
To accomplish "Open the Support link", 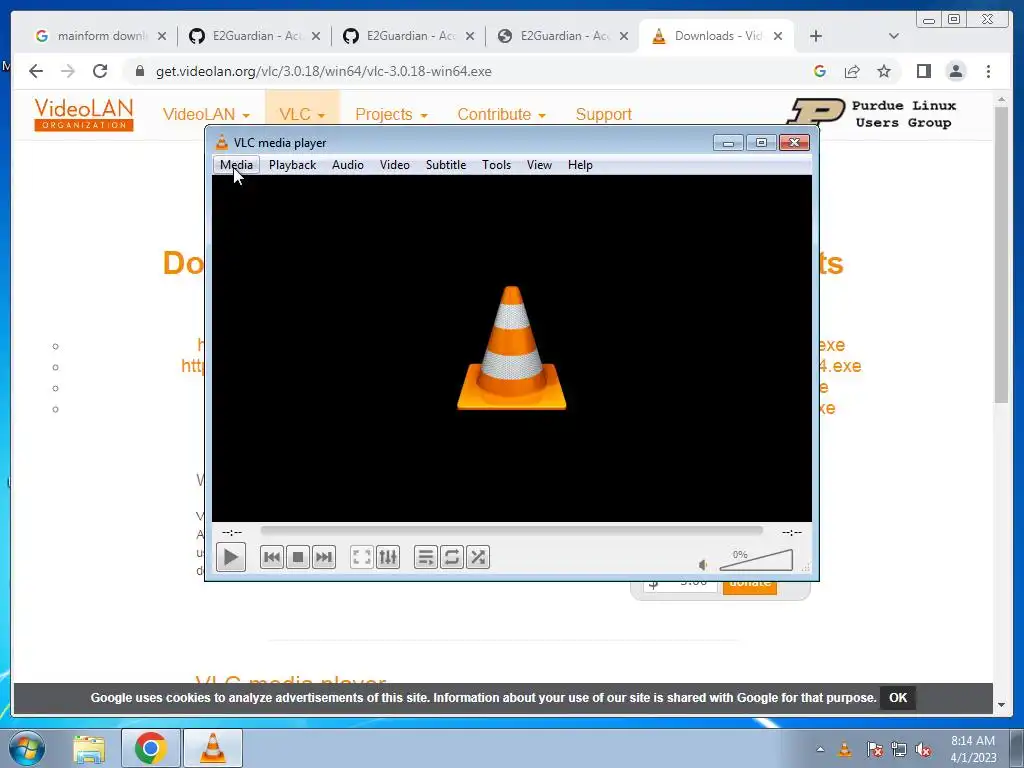I will coord(603,114).
